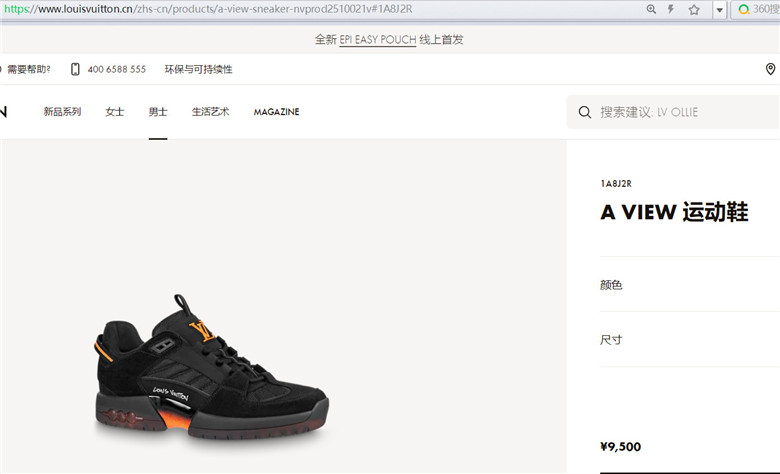Image resolution: width=780 pixels, height=474 pixels.
Task: Open the 新品系列 menu
Action: tap(62, 112)
